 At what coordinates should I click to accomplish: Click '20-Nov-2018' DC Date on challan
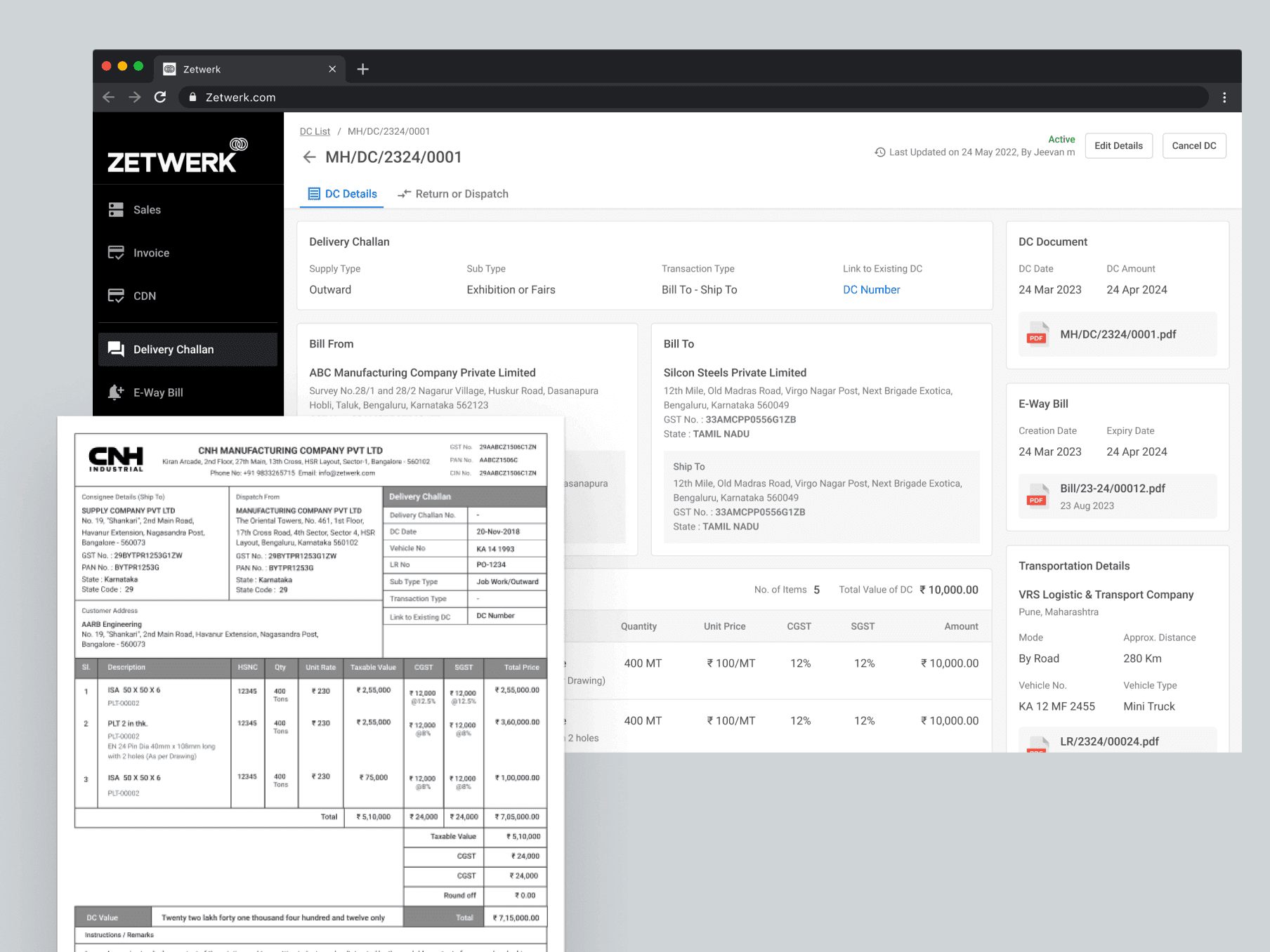point(498,532)
